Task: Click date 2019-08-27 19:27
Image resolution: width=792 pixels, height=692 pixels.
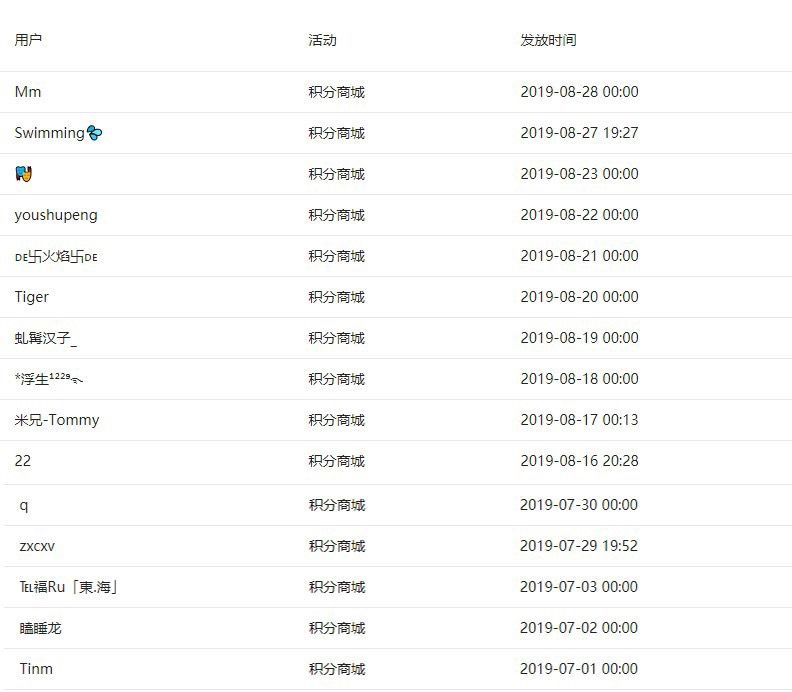Action: tap(579, 133)
